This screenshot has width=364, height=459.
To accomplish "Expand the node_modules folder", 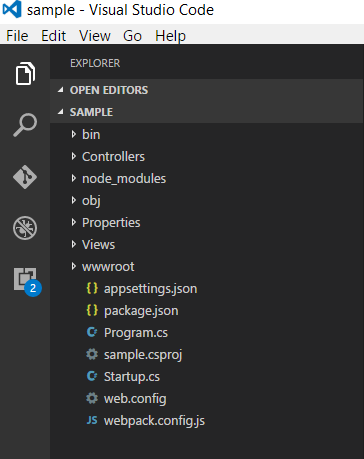I will [x=207, y=178].
